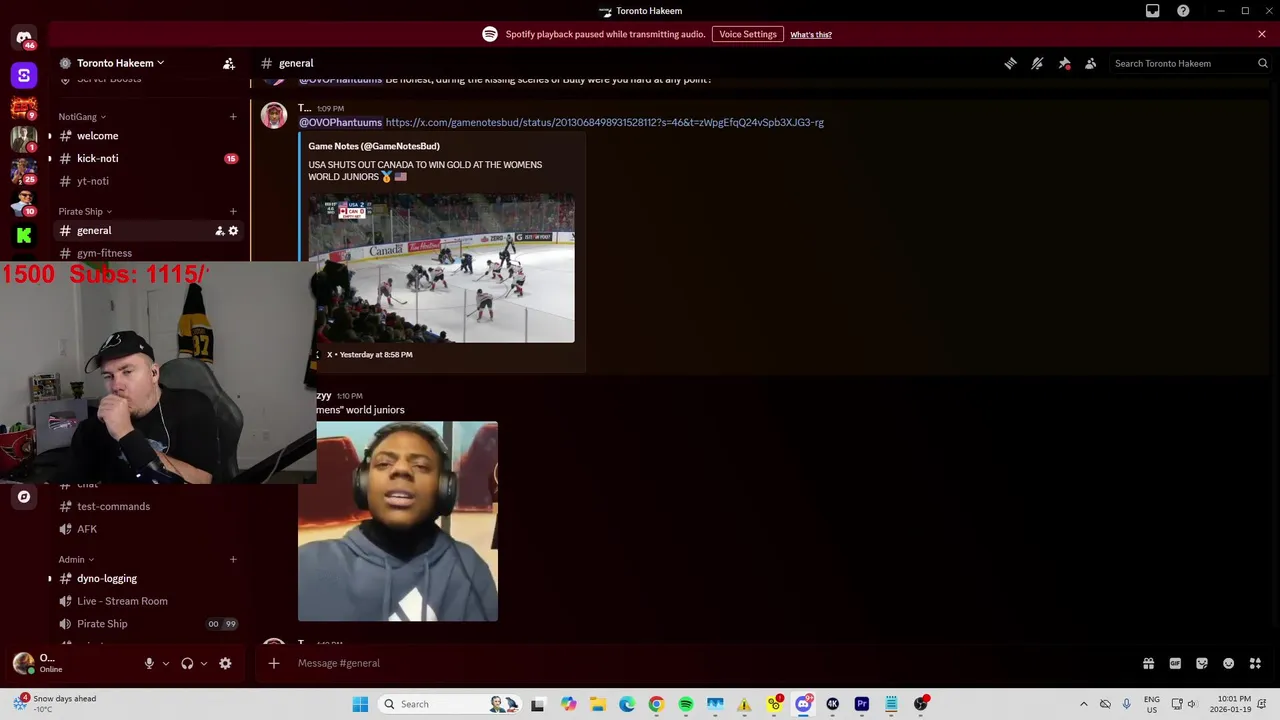Focus the Message #general input box
The width and height of the screenshot is (1280, 720).
click(700, 663)
